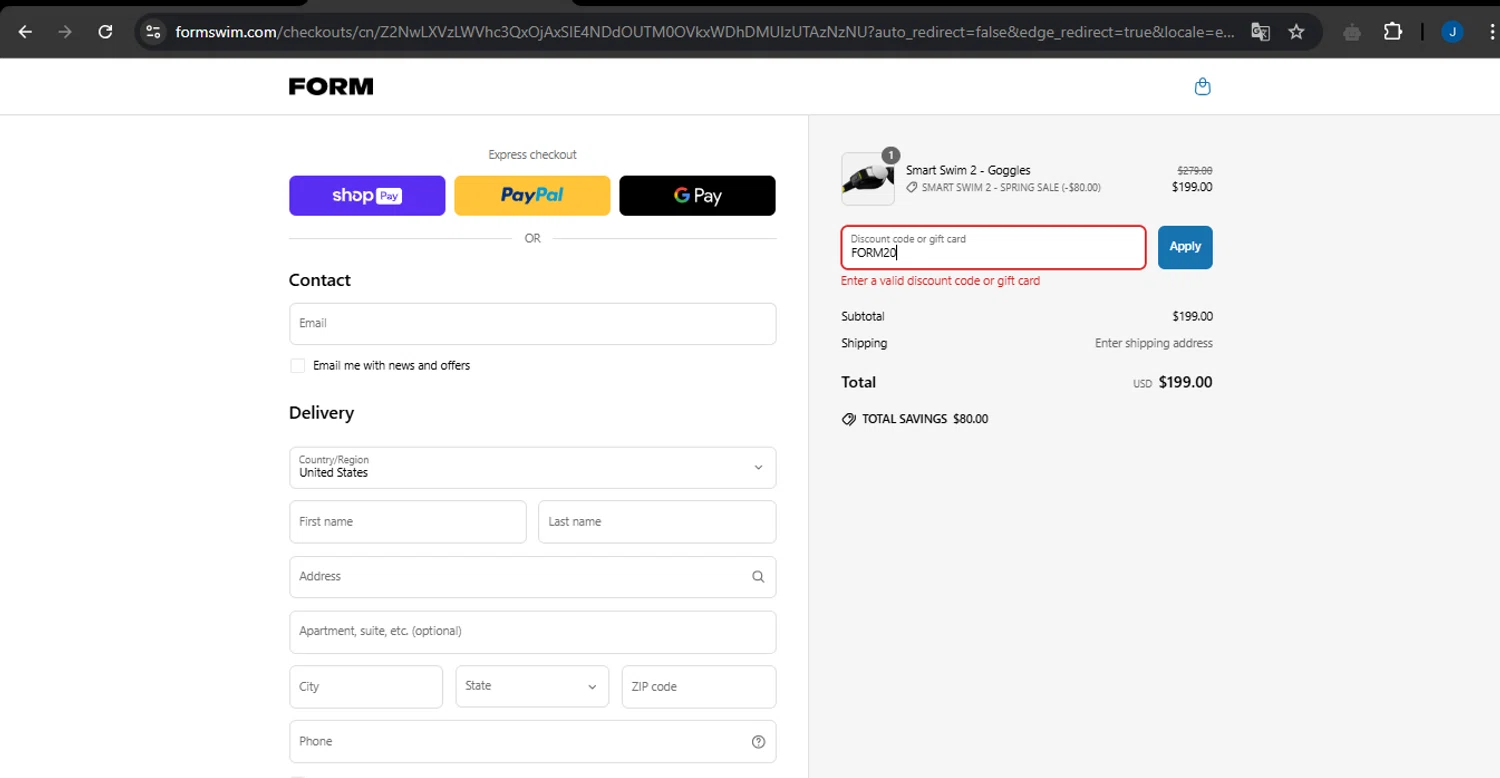Click the FORM logo
The width and height of the screenshot is (1500, 778).
pyautogui.click(x=331, y=87)
